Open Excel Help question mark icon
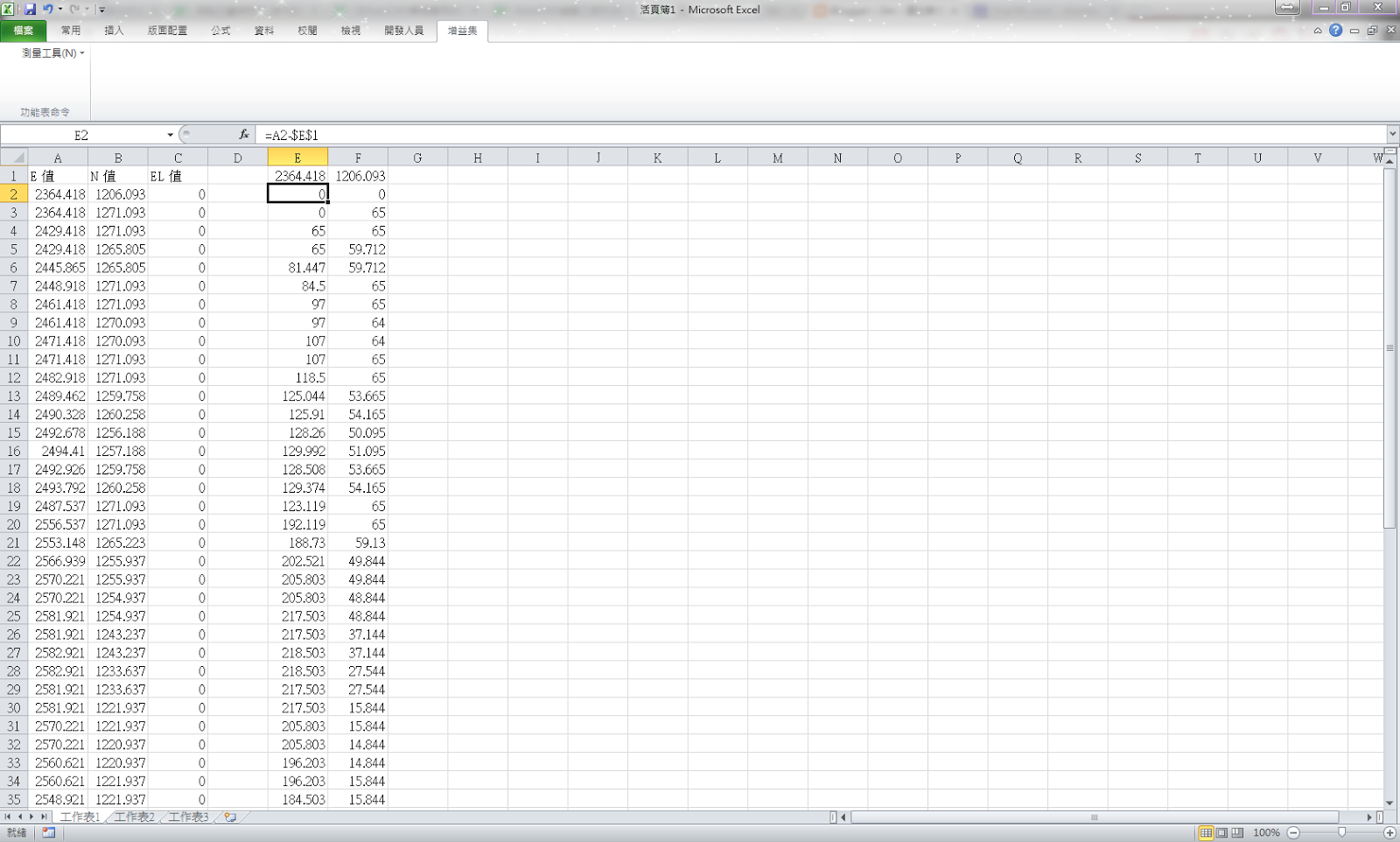The width and height of the screenshot is (1400, 842). pos(1335,31)
